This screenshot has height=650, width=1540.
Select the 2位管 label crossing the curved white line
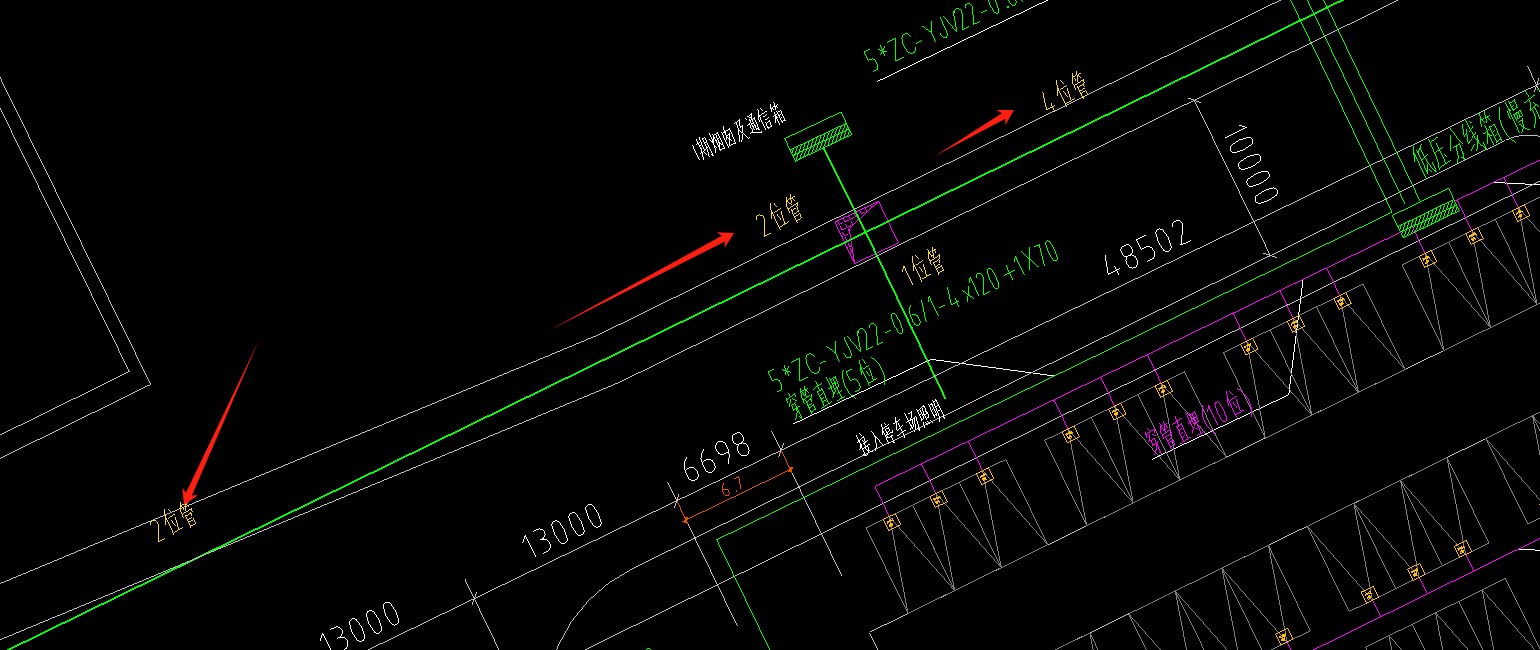pyautogui.click(x=175, y=523)
